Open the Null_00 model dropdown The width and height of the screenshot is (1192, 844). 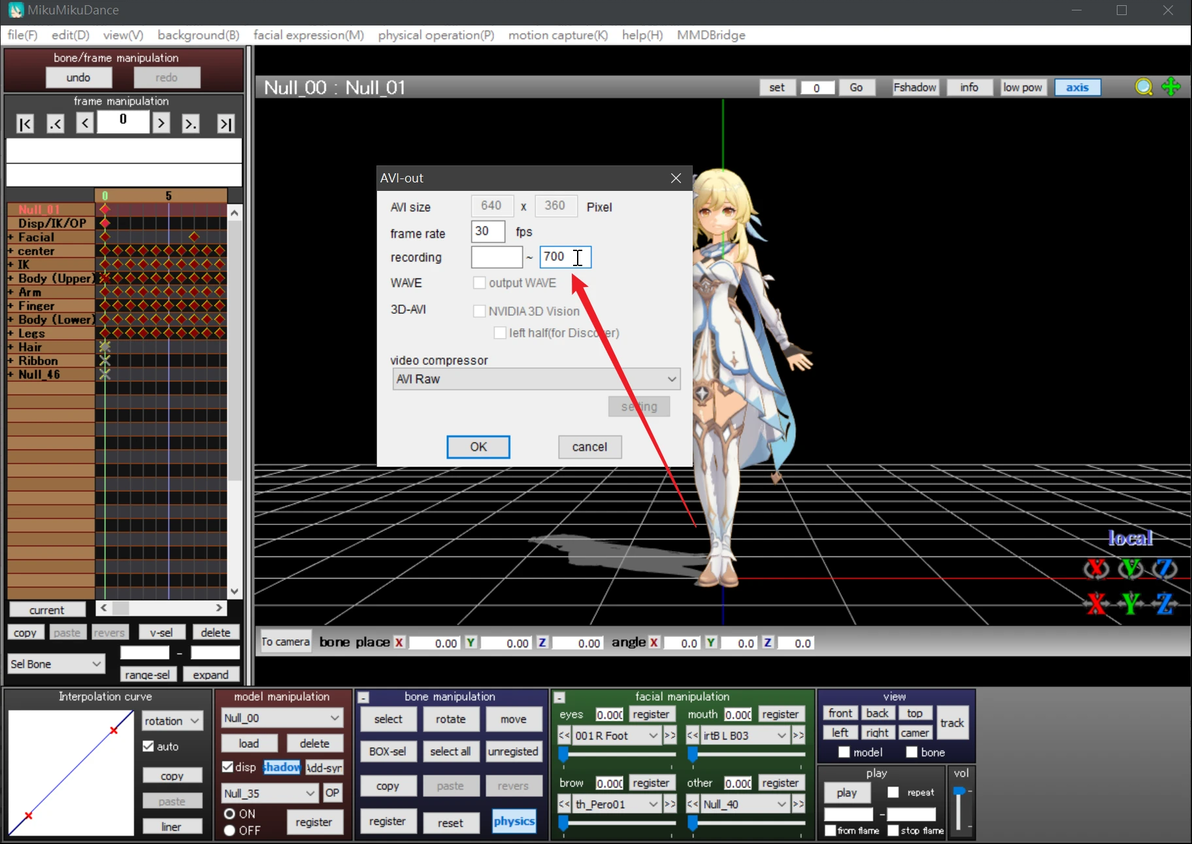(281, 718)
